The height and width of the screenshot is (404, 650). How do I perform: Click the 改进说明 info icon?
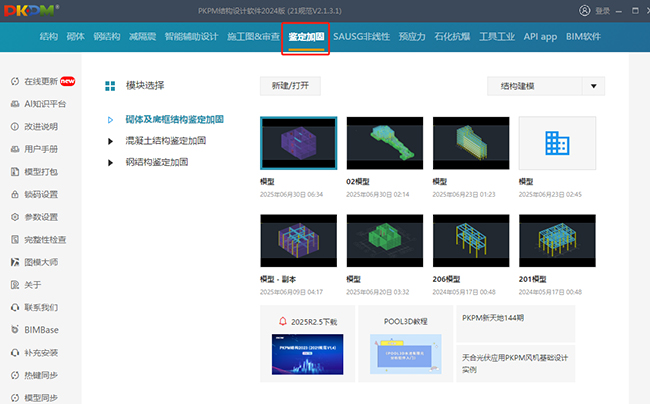click(15, 126)
